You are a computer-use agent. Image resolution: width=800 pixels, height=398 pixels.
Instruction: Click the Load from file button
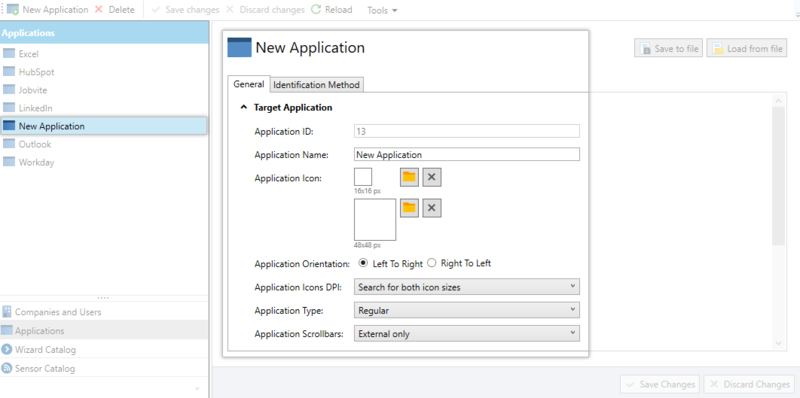[x=747, y=48]
